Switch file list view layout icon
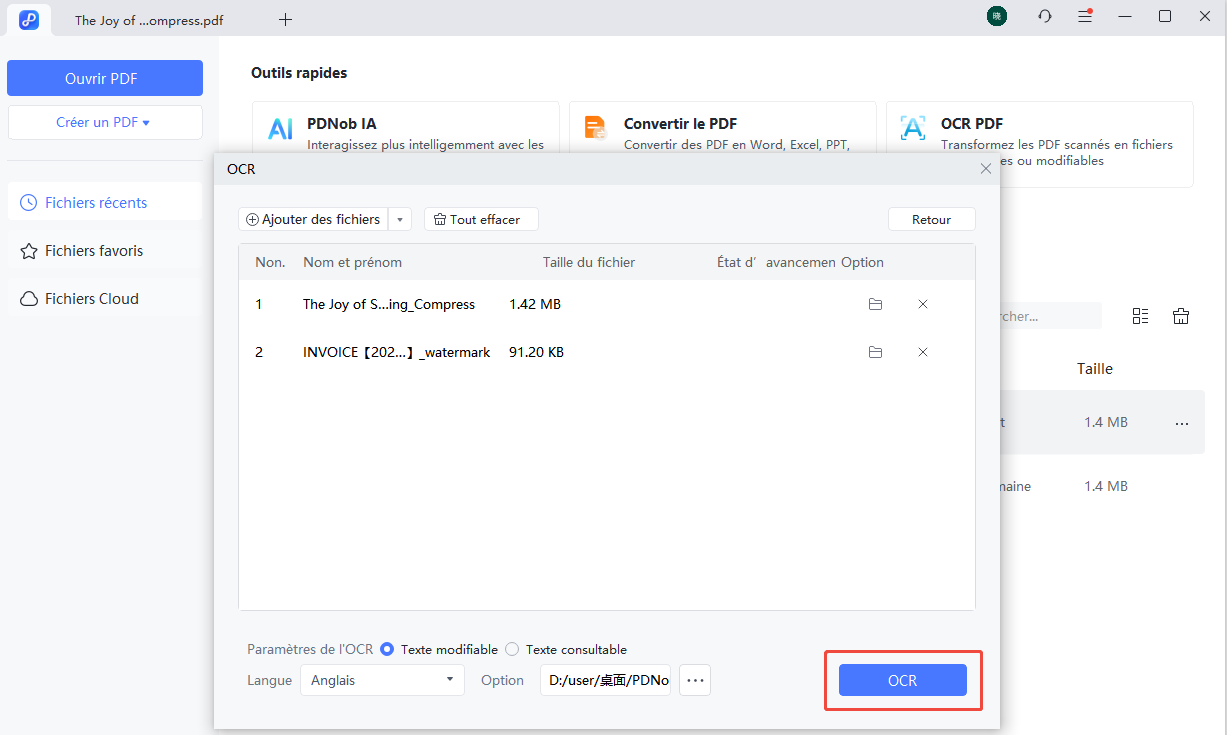1227x735 pixels. click(1140, 316)
